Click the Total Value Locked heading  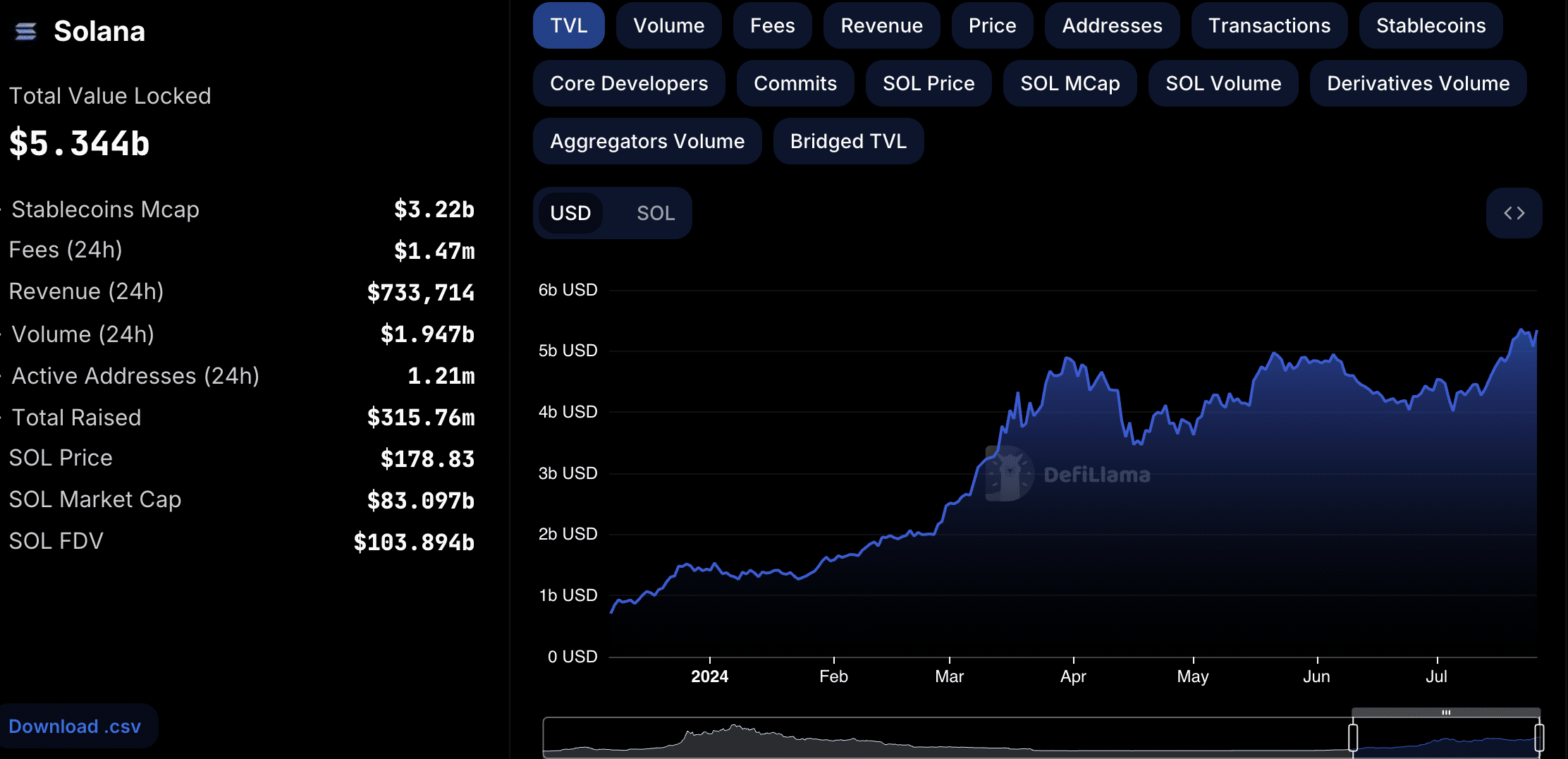point(110,96)
